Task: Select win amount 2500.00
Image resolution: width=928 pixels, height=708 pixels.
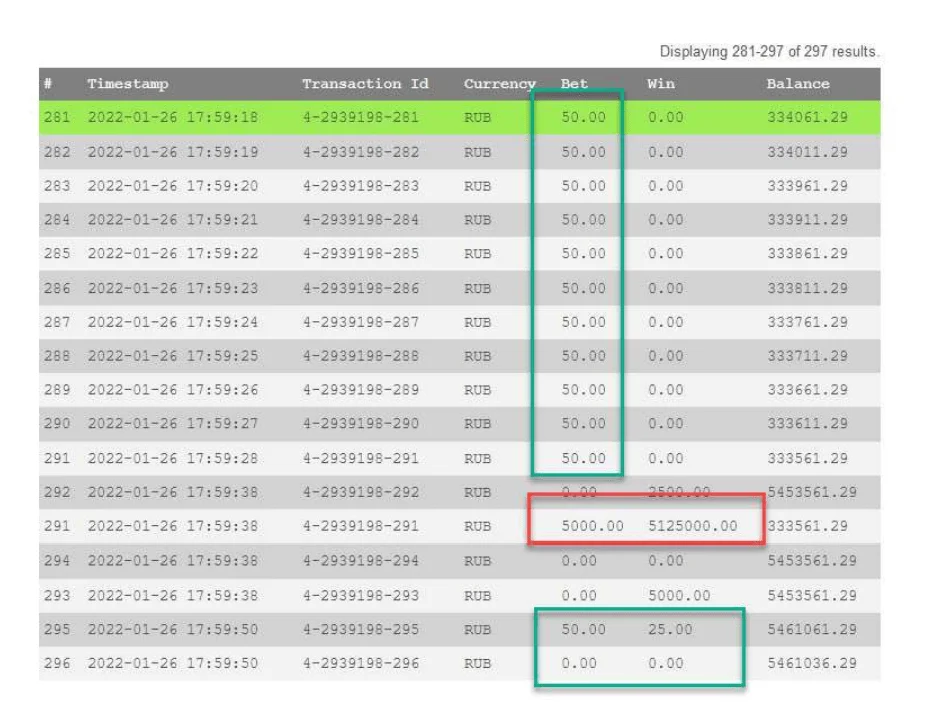Action: (x=679, y=492)
